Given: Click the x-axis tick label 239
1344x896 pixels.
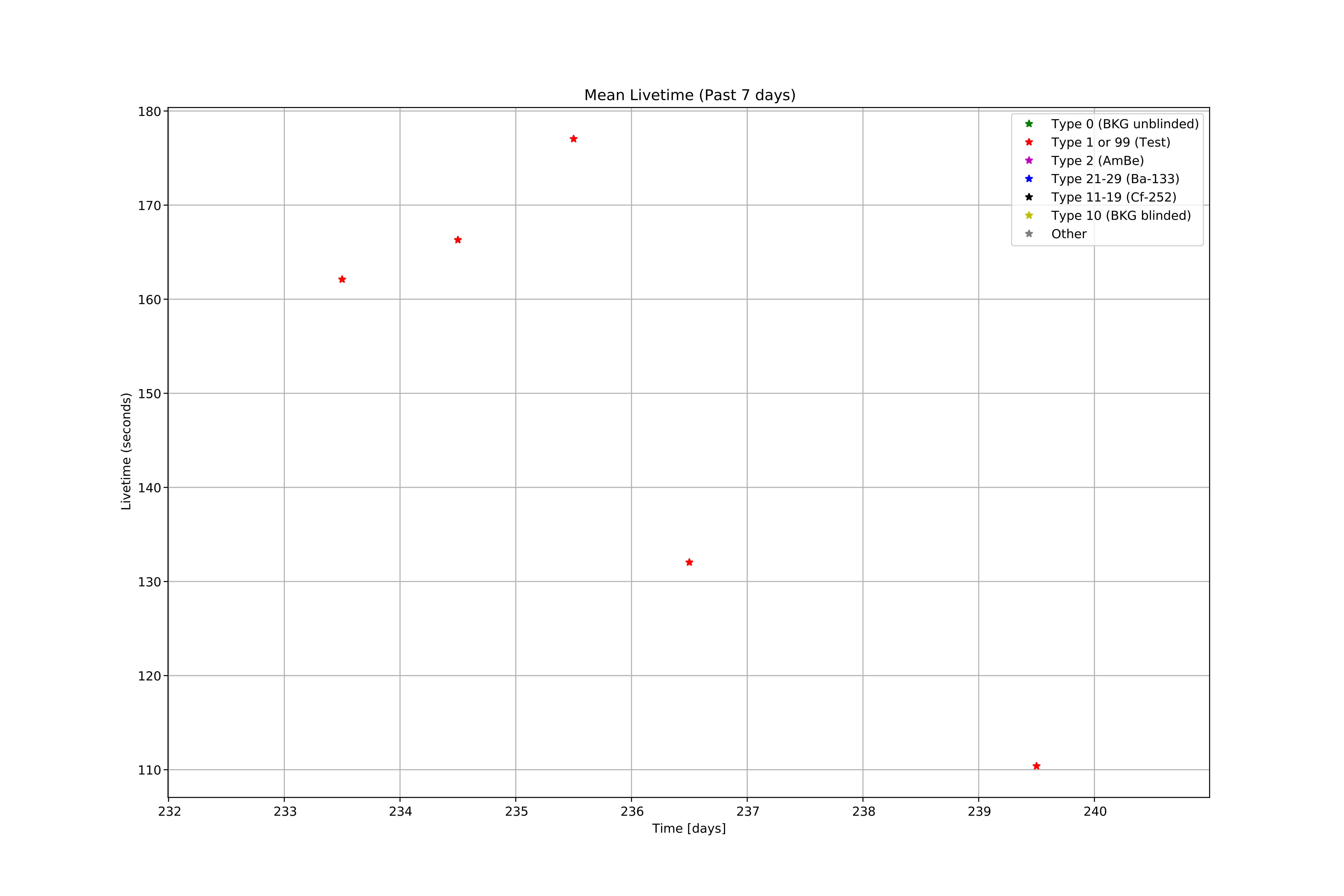Looking at the screenshot, I should click(x=979, y=811).
